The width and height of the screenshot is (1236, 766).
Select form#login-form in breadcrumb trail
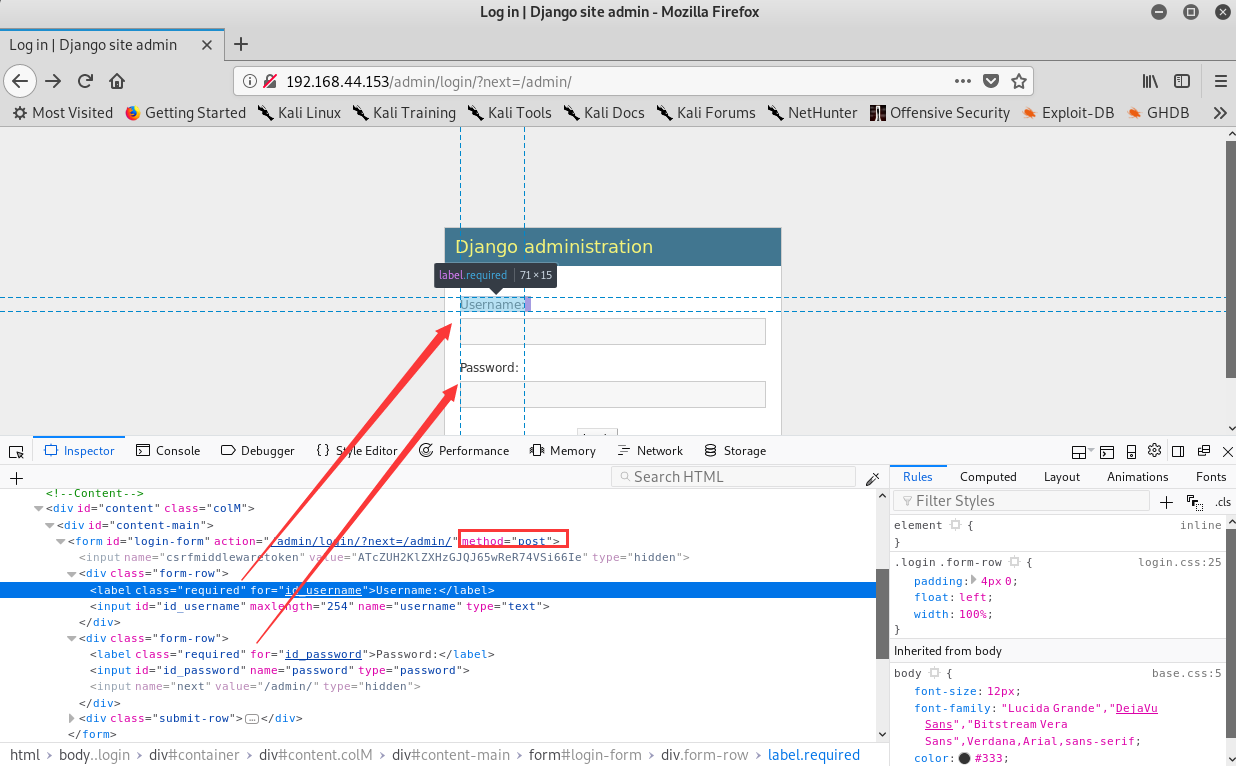(x=586, y=755)
